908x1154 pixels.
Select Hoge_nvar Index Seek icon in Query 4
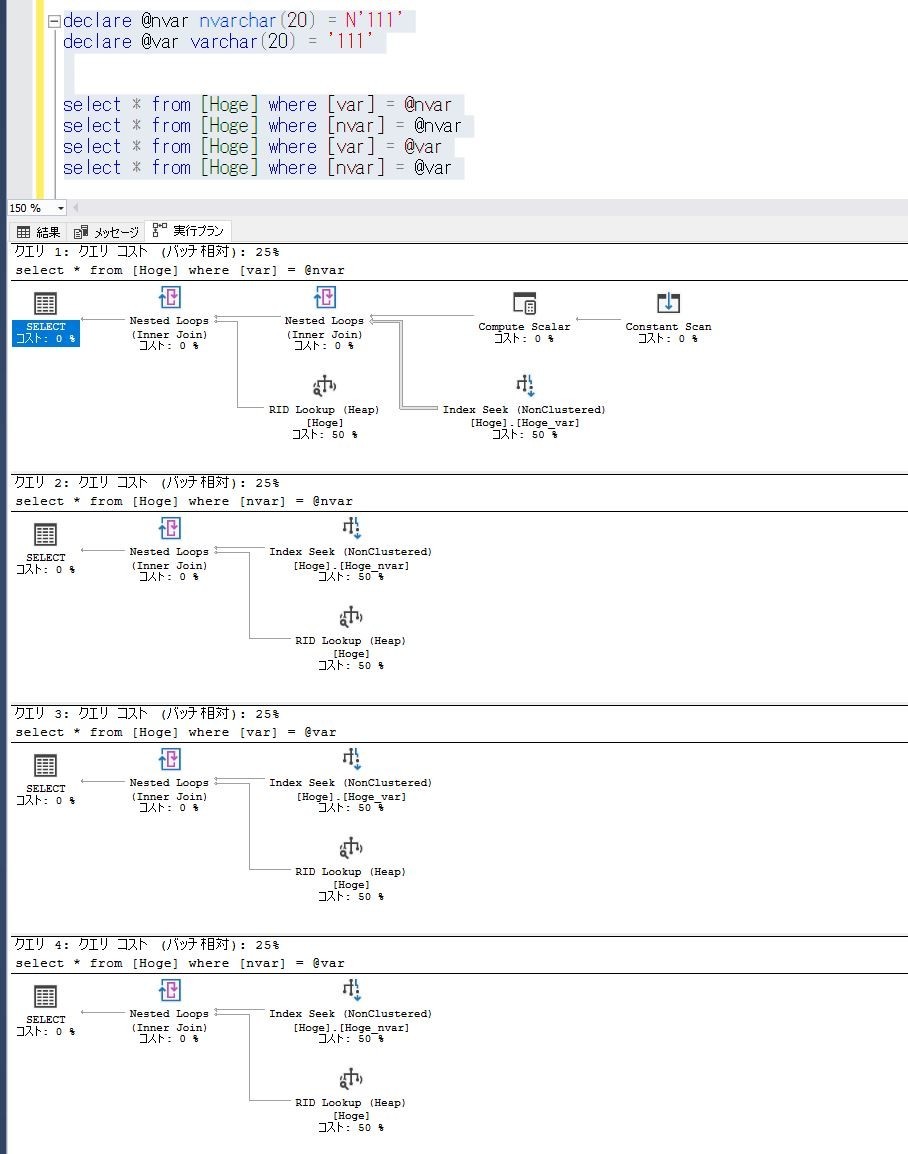pos(350,991)
